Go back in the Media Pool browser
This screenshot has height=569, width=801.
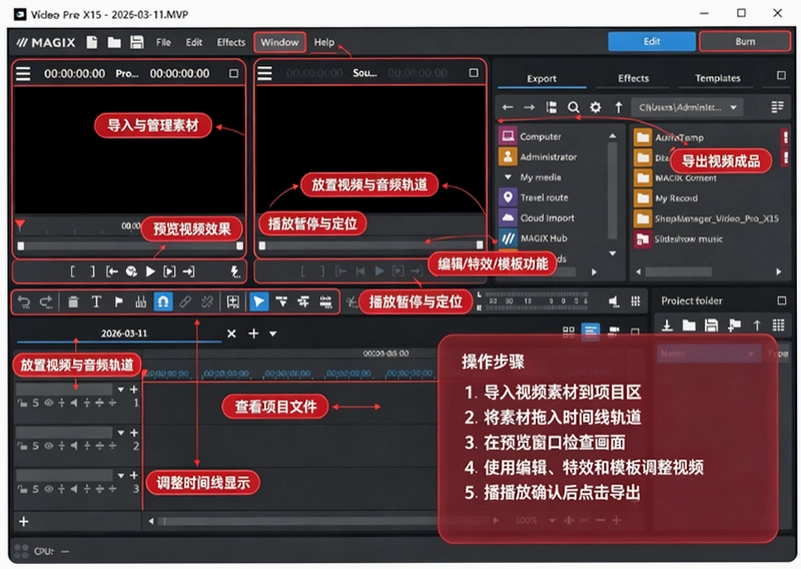(507, 107)
